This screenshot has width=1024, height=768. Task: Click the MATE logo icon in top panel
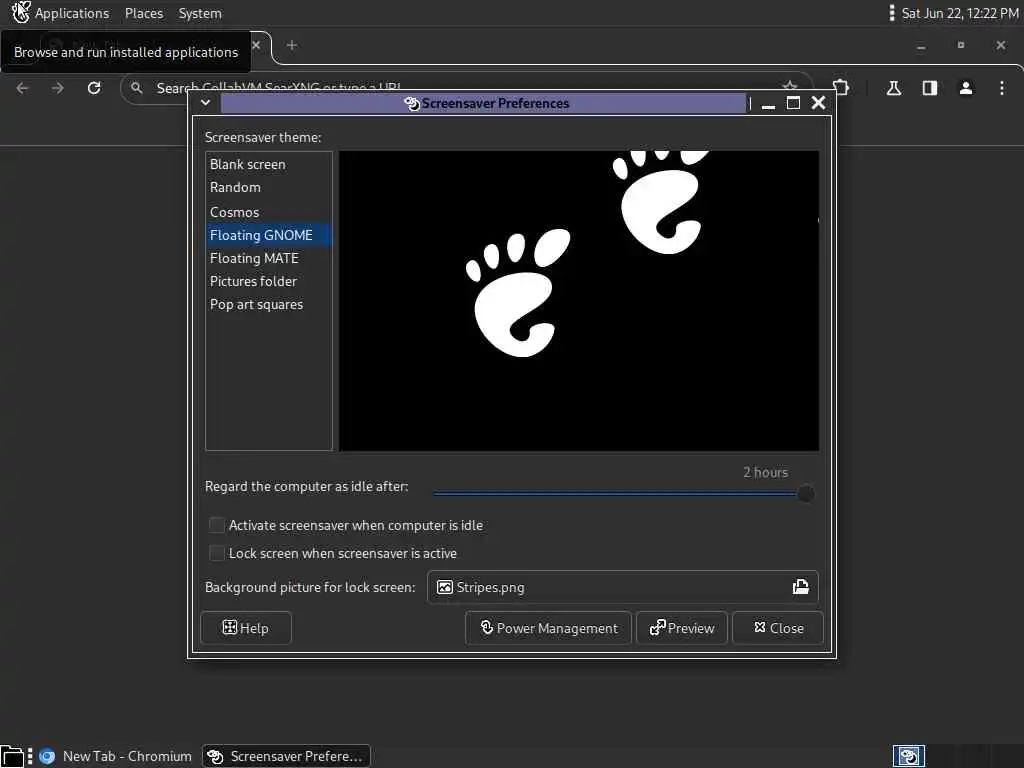click(x=21, y=12)
